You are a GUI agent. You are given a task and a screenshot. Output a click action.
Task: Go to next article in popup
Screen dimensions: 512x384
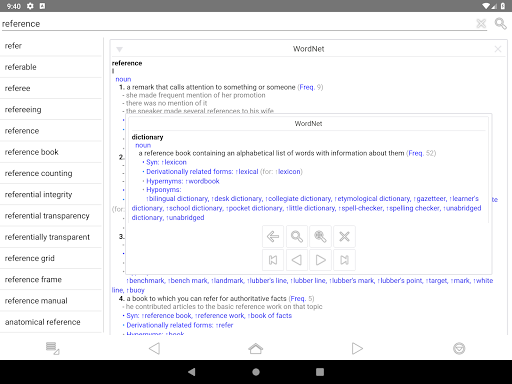coord(320,260)
